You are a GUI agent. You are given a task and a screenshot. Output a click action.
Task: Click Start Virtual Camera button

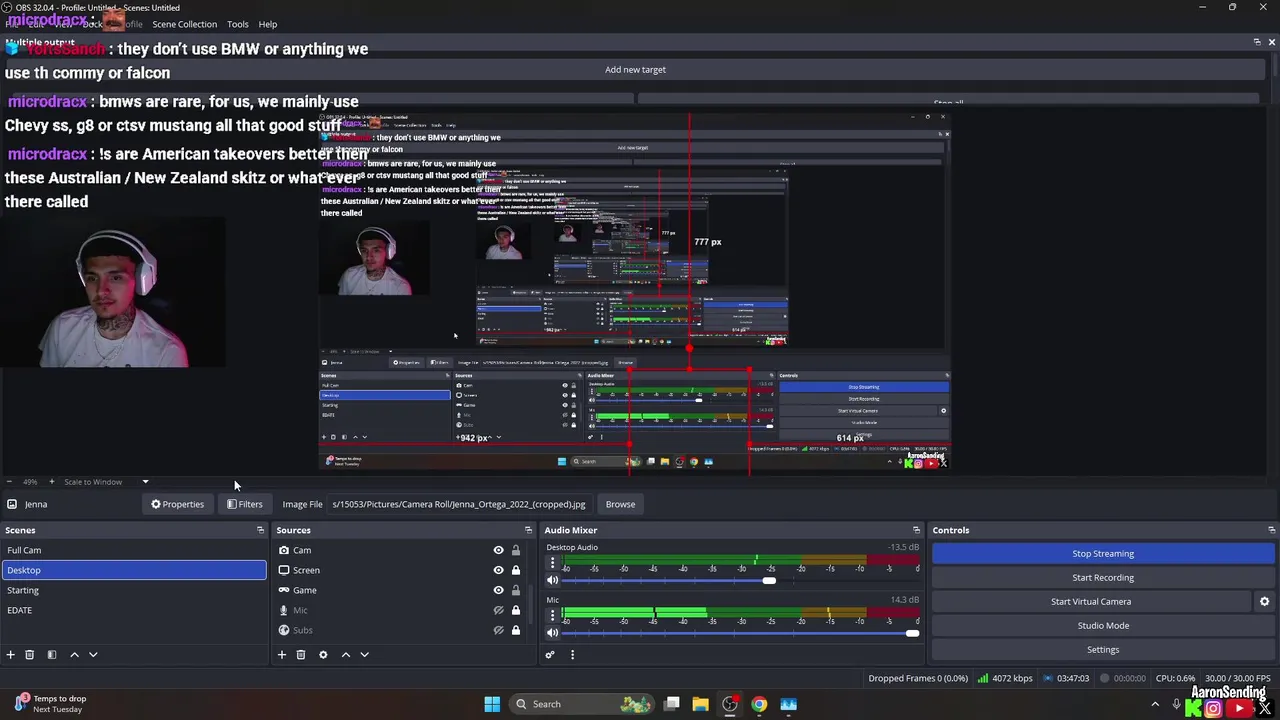click(1091, 602)
